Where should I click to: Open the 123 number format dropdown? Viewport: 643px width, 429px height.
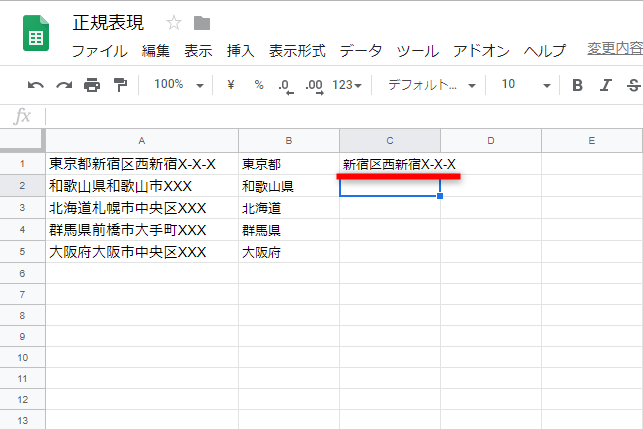coord(347,85)
